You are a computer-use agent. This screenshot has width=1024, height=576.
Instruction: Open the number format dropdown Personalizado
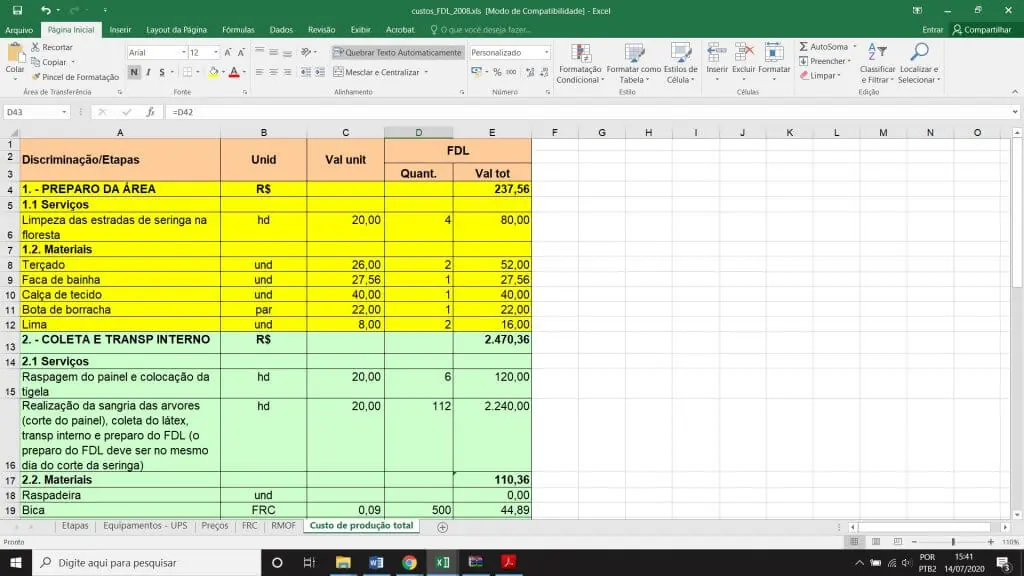(x=546, y=52)
